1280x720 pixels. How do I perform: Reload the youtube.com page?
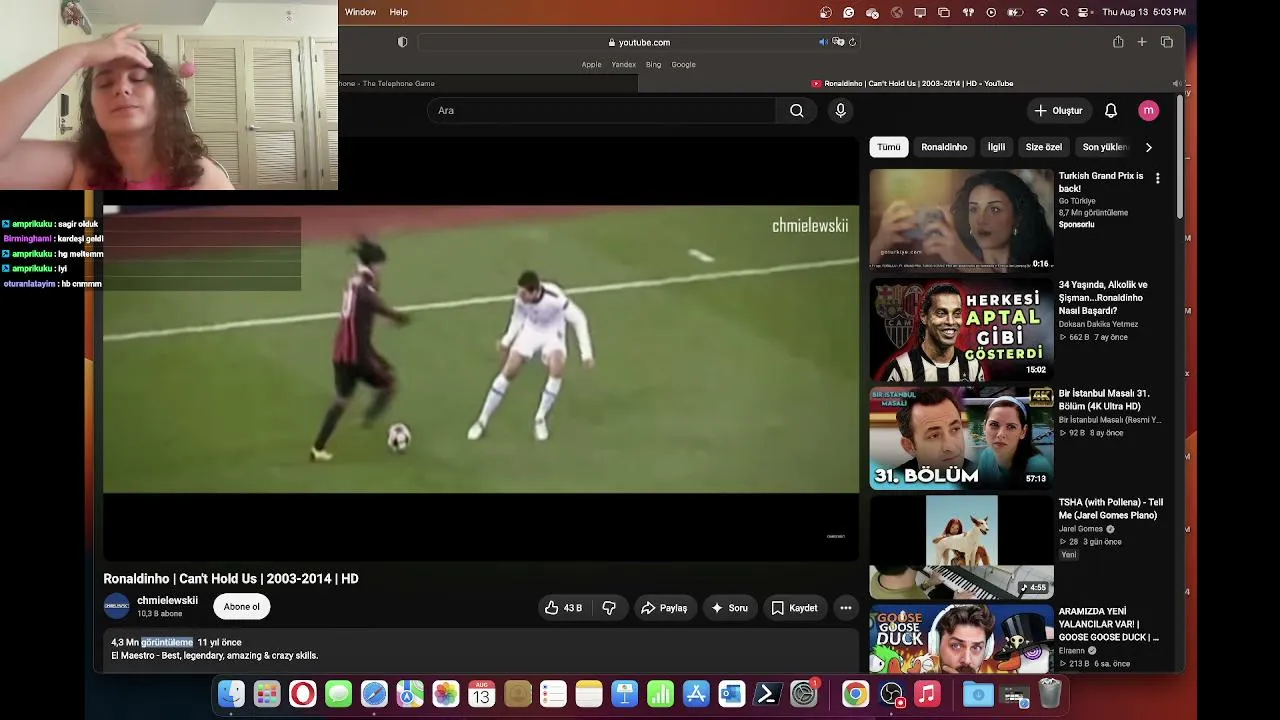tap(852, 42)
